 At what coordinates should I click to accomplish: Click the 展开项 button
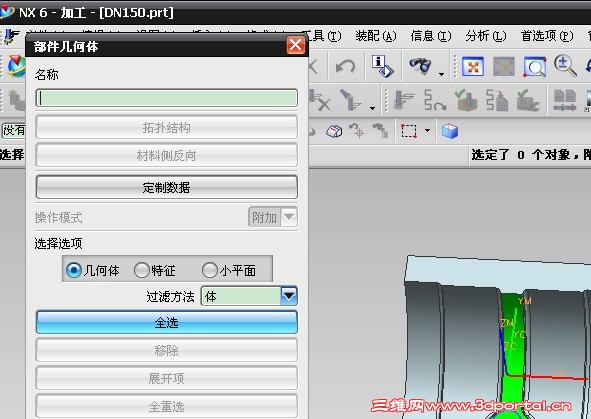click(x=167, y=378)
